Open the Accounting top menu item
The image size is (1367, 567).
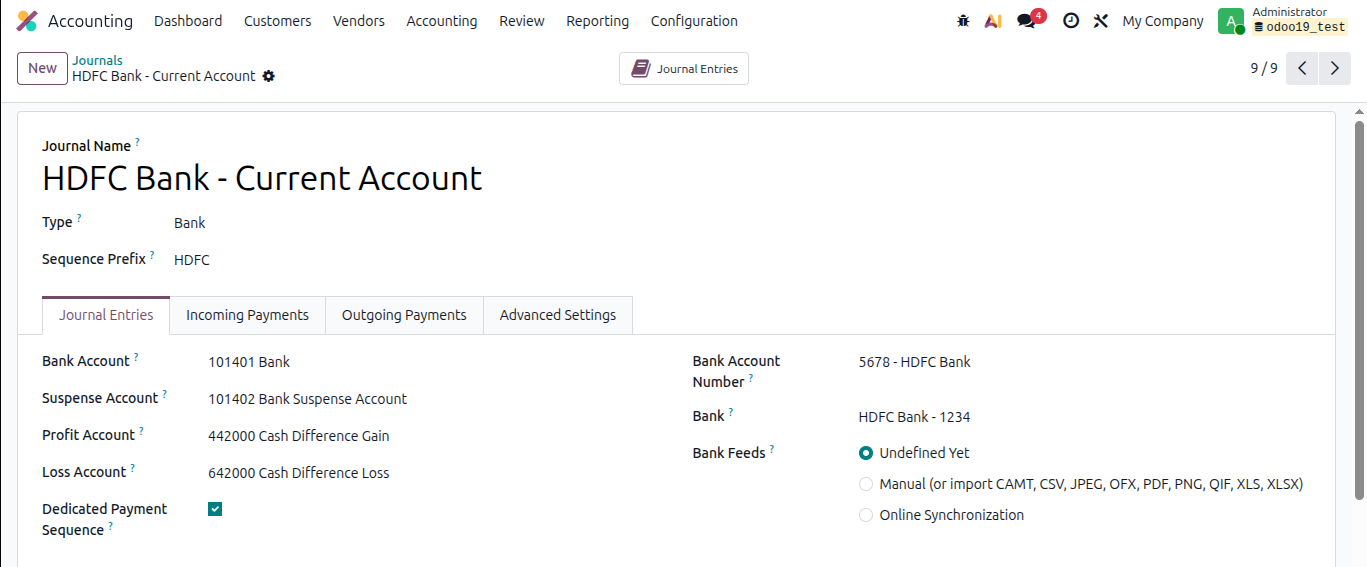coord(442,21)
